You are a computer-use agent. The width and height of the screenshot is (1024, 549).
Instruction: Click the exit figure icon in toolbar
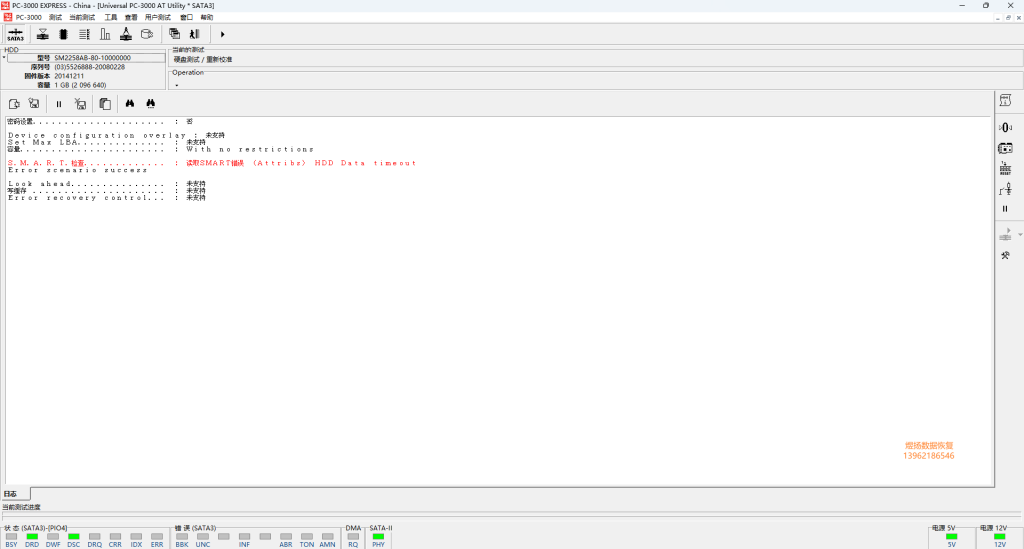point(195,34)
